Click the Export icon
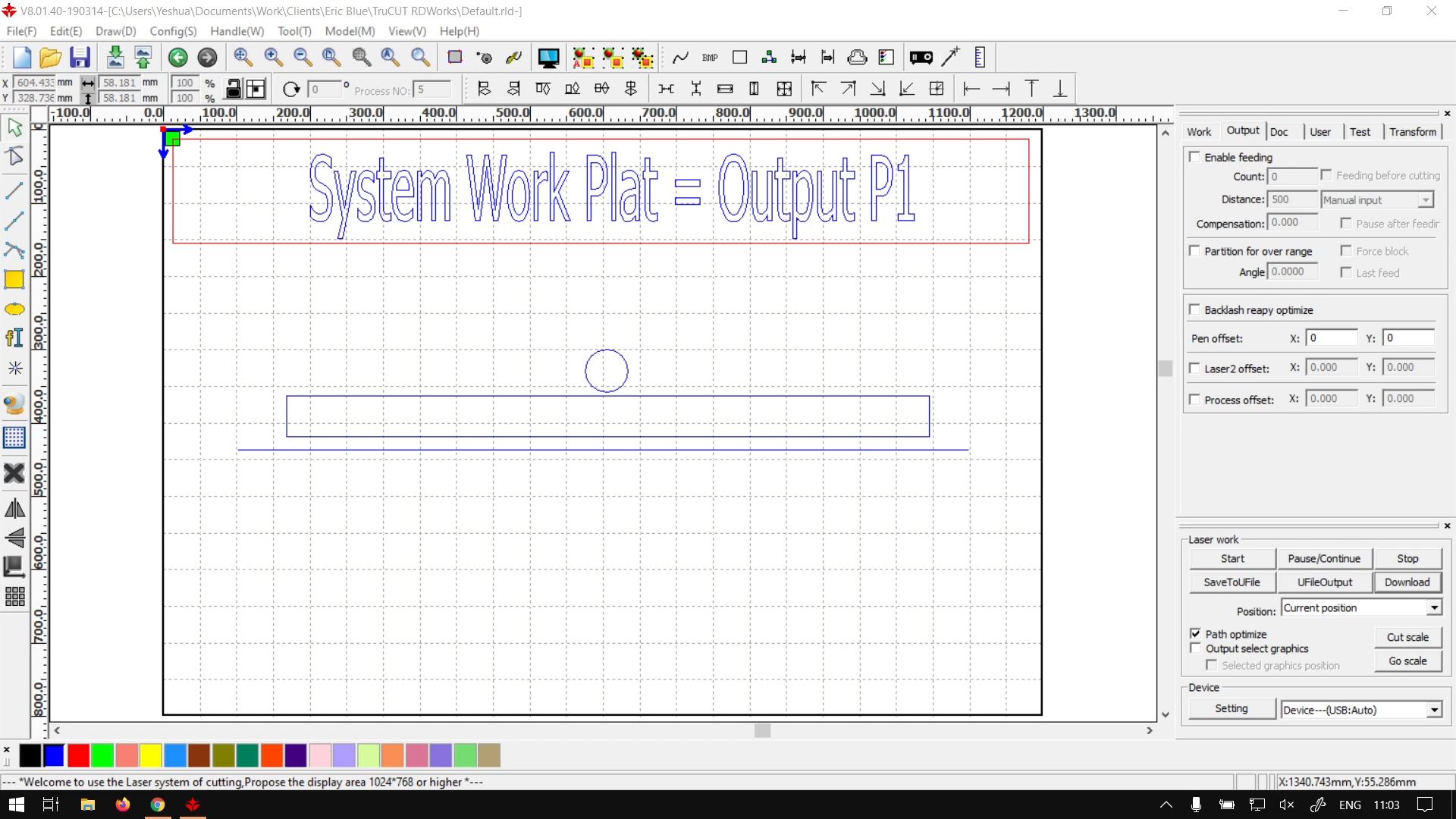Viewport: 1456px width, 819px height. [143, 58]
